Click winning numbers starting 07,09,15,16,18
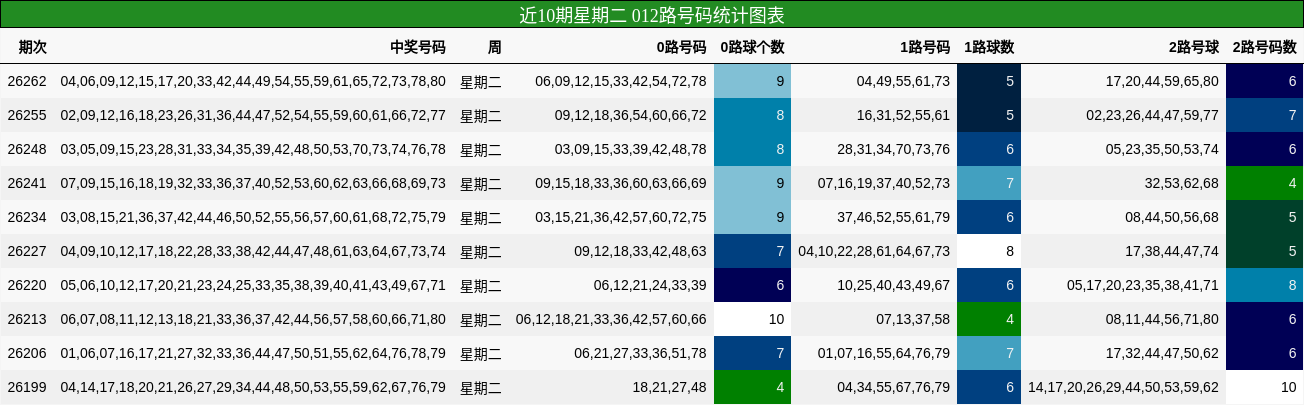Image resolution: width=1304 pixels, height=405 pixels. click(x=253, y=183)
